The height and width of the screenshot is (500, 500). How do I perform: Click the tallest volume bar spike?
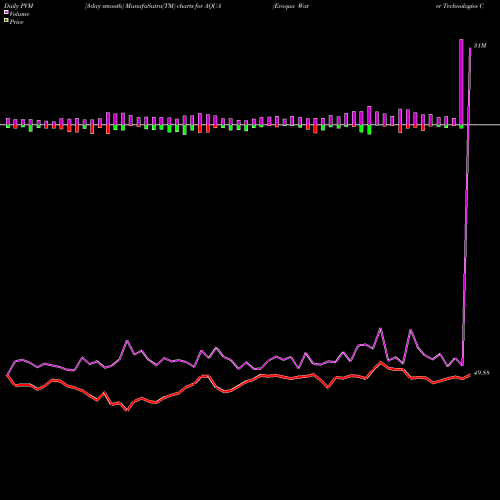pos(461,82)
